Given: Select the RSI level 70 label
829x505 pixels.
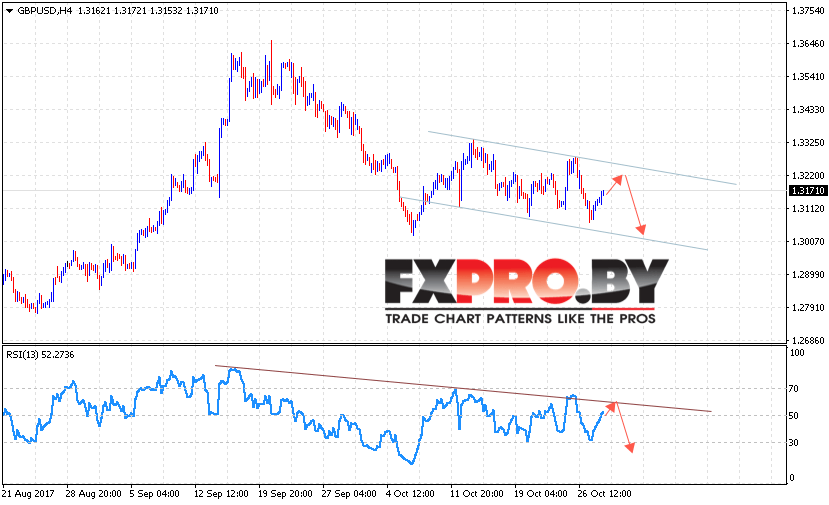Looking at the screenshot, I should [793, 389].
